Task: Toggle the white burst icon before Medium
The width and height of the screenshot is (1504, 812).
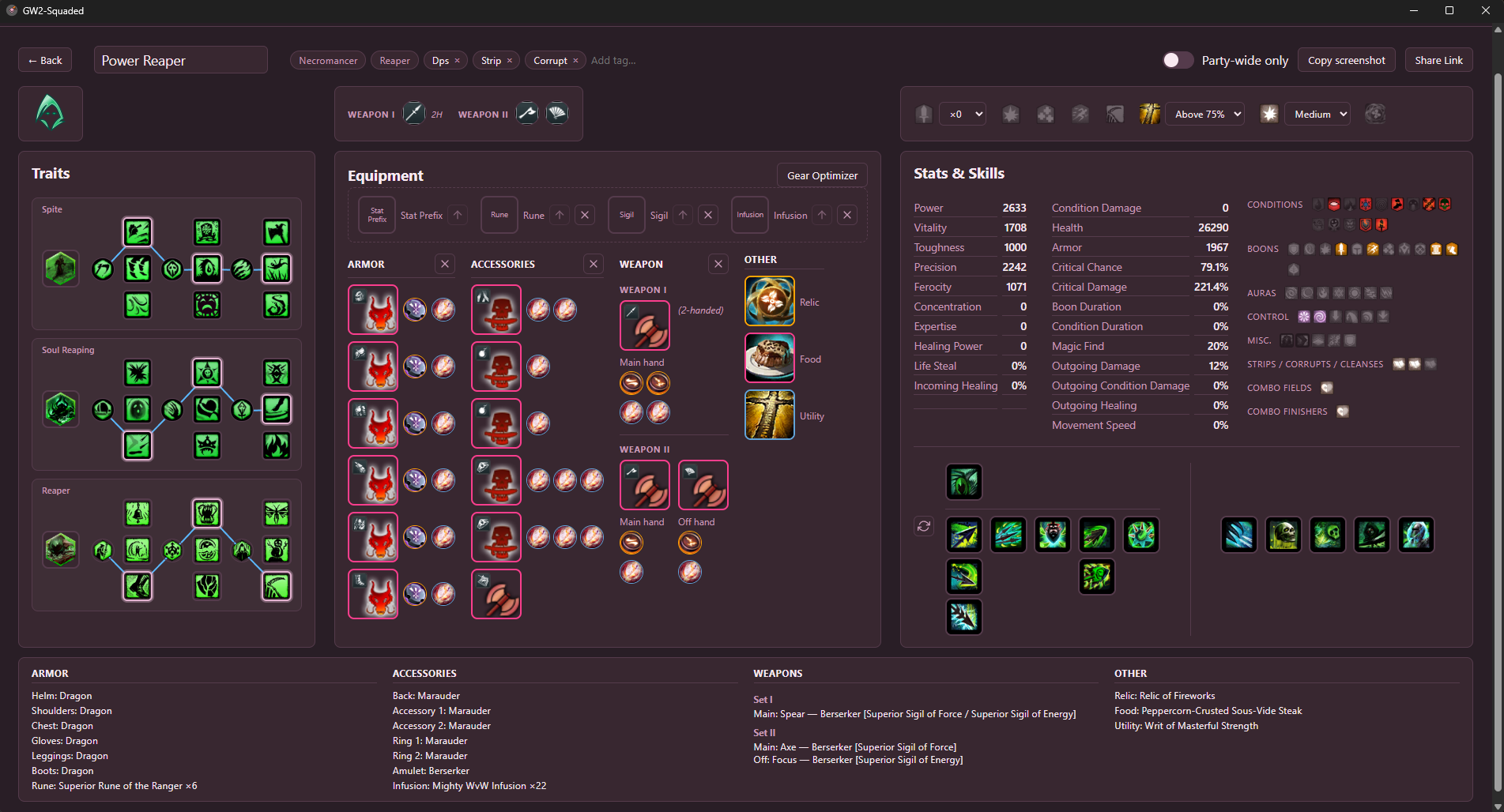Action: [x=1269, y=114]
